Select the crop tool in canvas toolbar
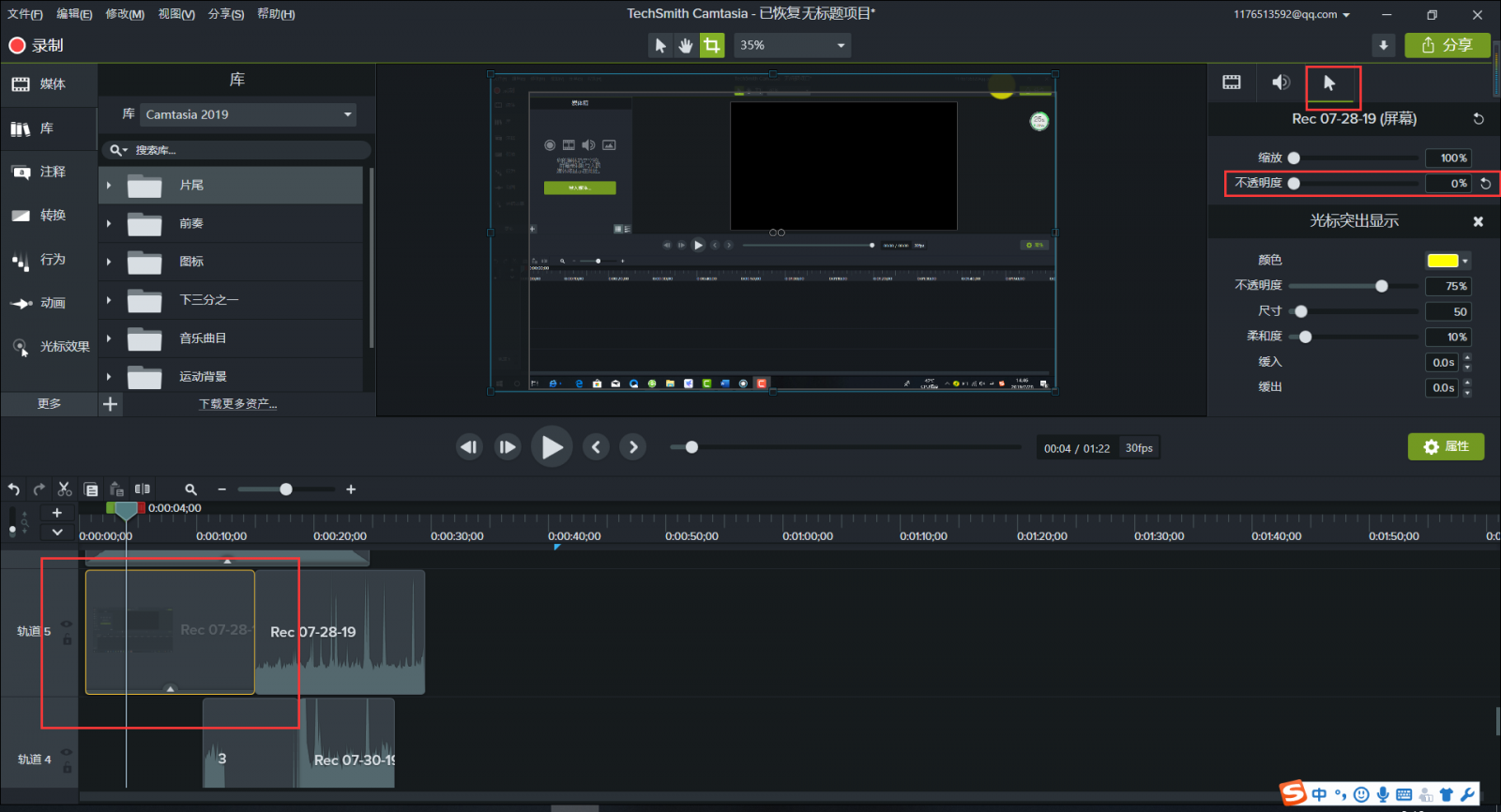The height and width of the screenshot is (812, 1501). 712,45
